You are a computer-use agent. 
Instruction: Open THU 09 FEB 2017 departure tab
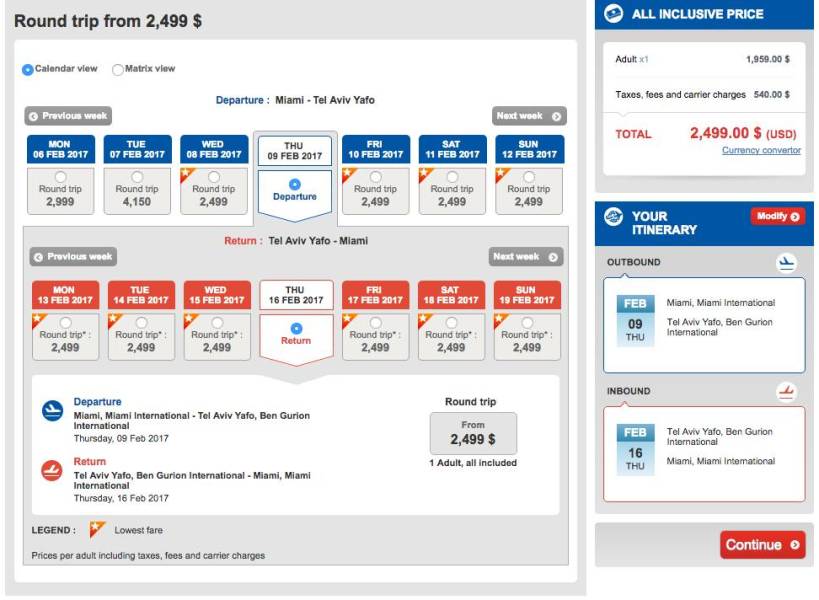(x=295, y=151)
